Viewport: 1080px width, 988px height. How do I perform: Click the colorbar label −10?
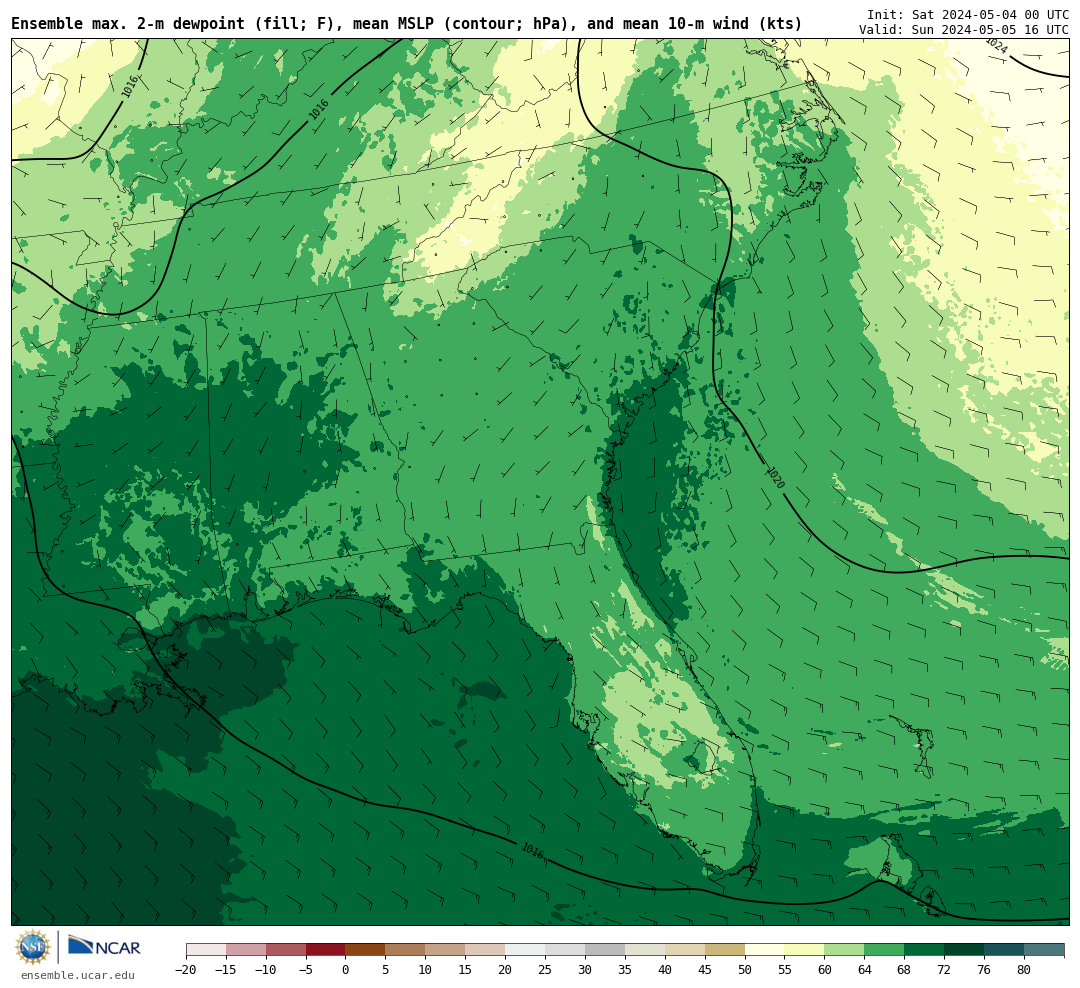click(x=266, y=970)
